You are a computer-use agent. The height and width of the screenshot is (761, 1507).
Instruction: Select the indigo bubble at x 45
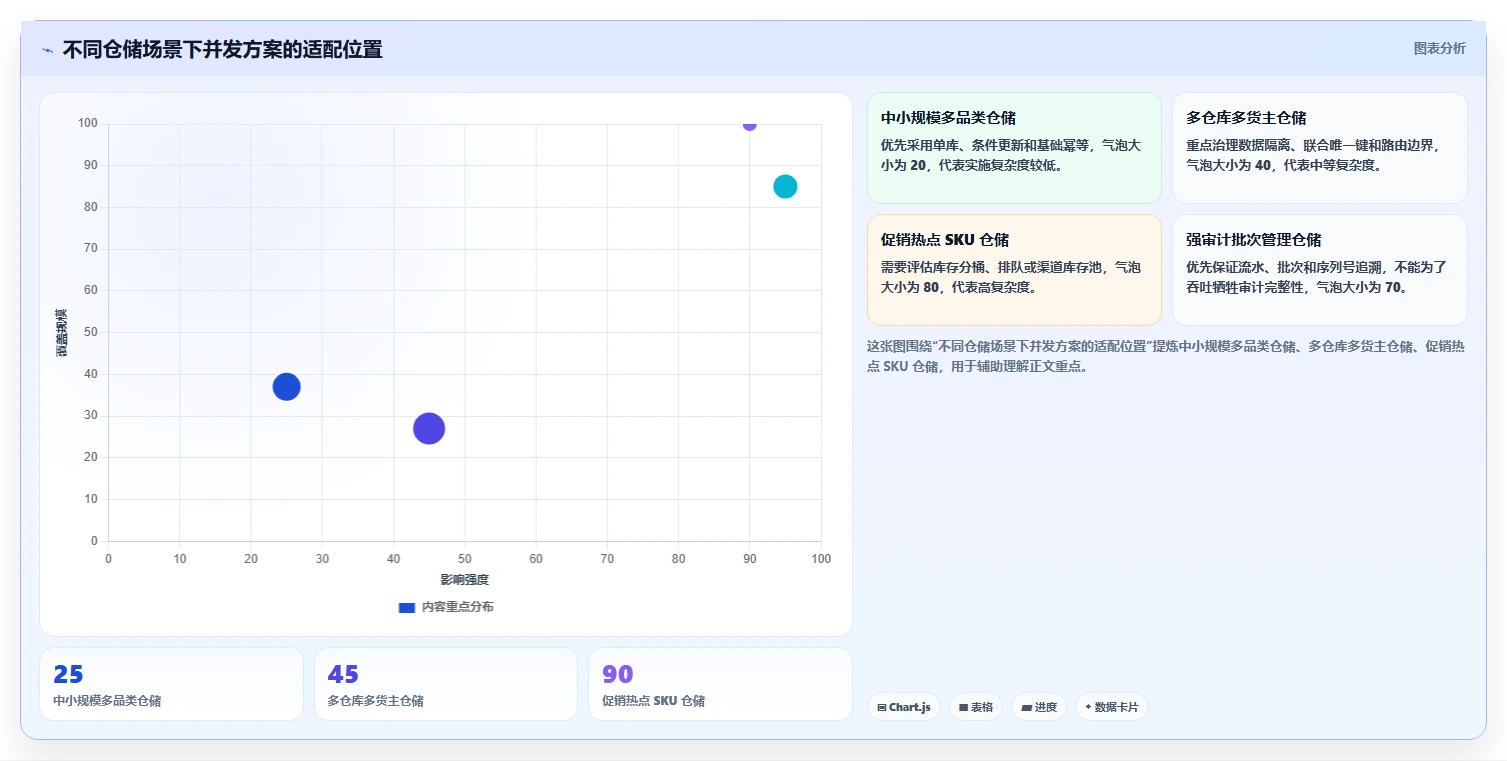[429, 428]
